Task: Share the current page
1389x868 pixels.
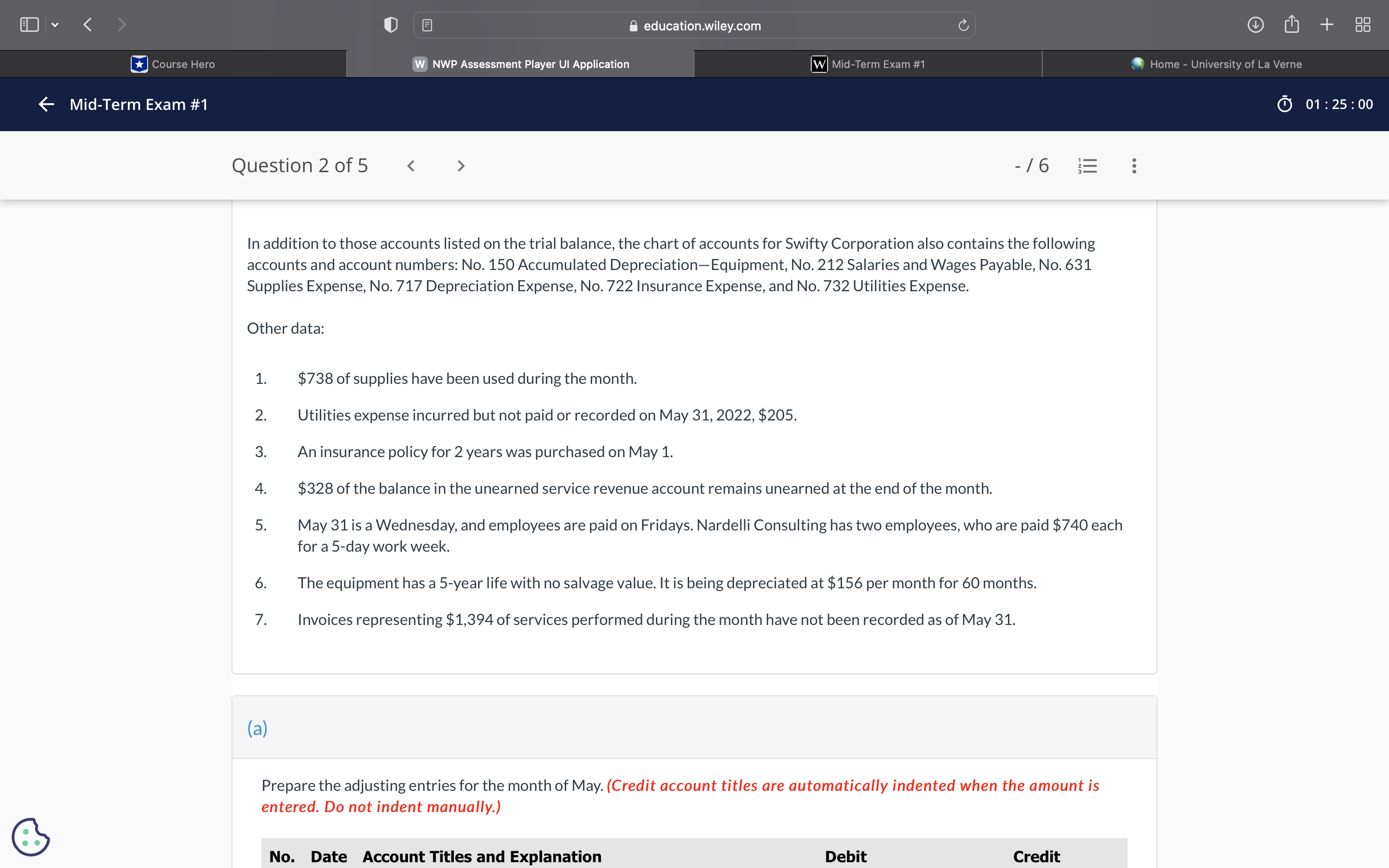Action: coord(1292,25)
